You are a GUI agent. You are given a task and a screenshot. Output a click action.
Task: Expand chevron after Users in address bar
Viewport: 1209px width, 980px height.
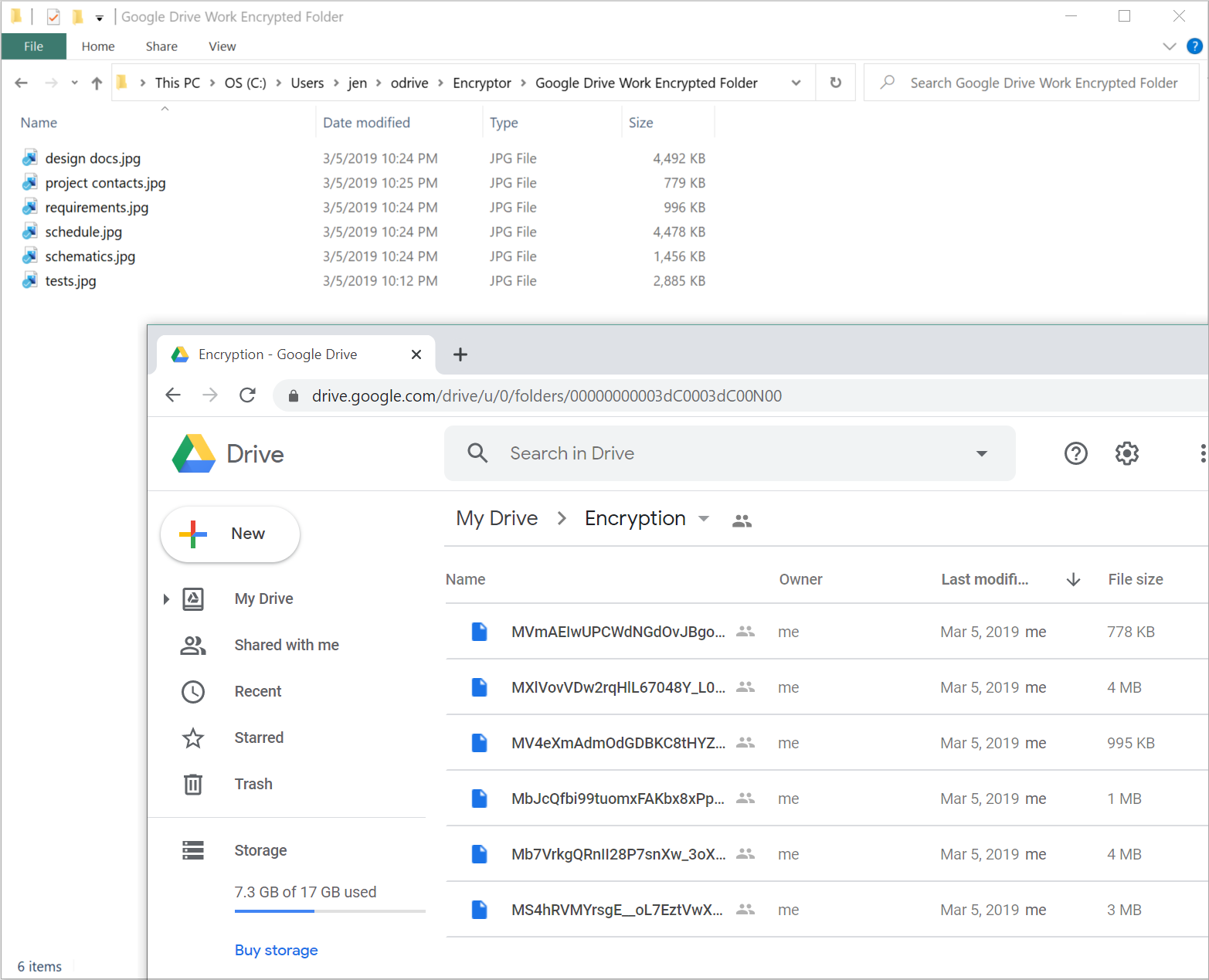336,83
